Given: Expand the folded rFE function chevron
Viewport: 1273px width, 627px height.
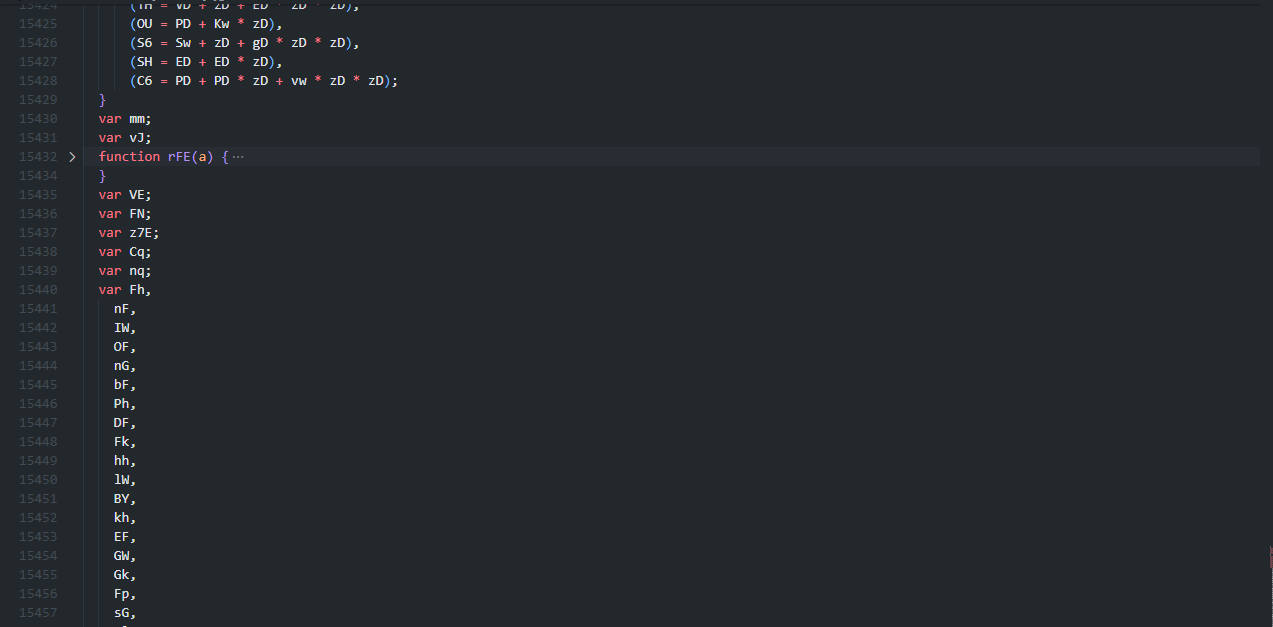Looking at the screenshot, I should (x=72, y=157).
